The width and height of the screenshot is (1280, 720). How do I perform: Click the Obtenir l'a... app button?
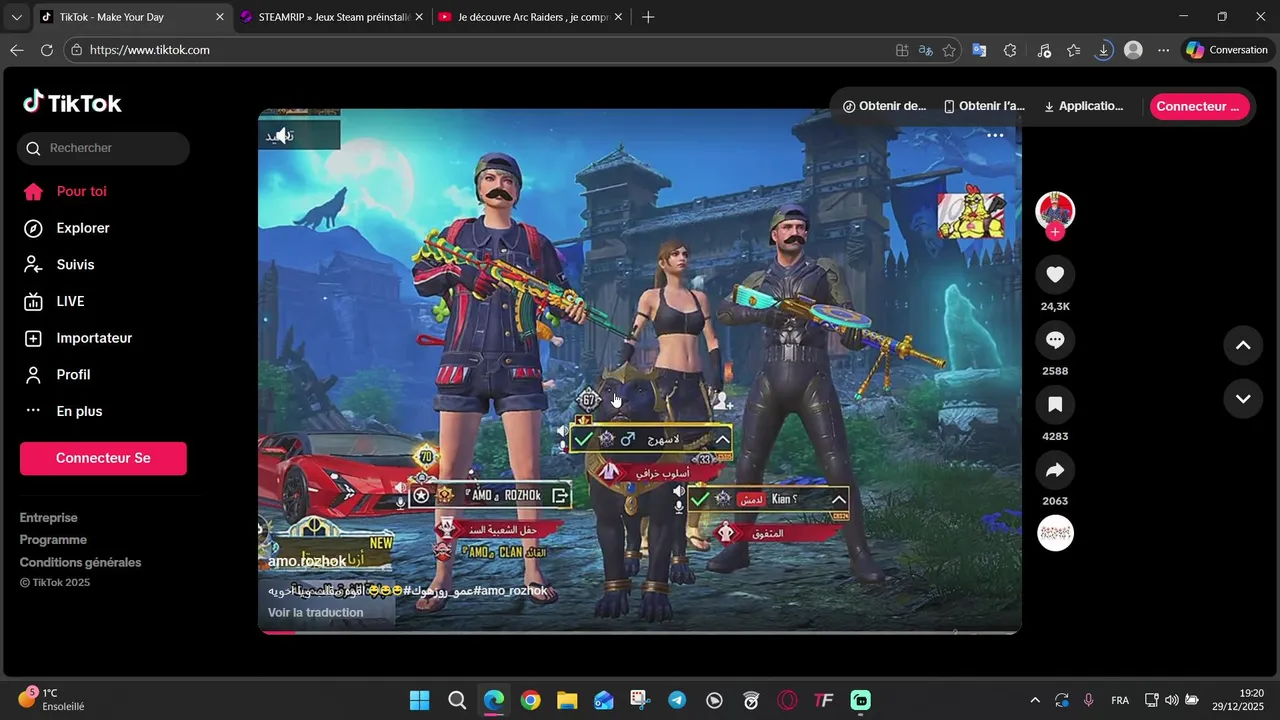click(x=985, y=106)
